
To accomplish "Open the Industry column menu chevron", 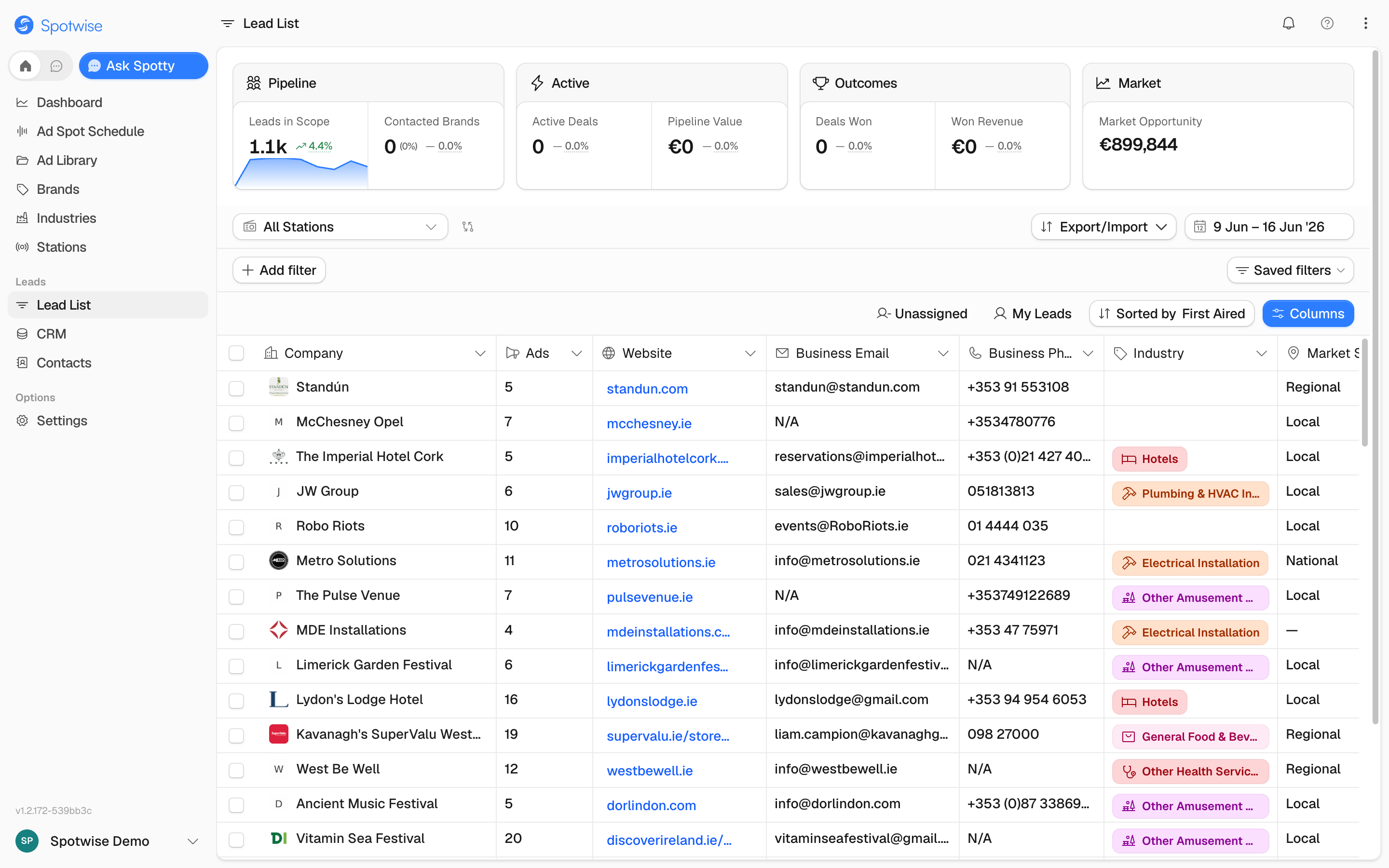I will [1262, 353].
